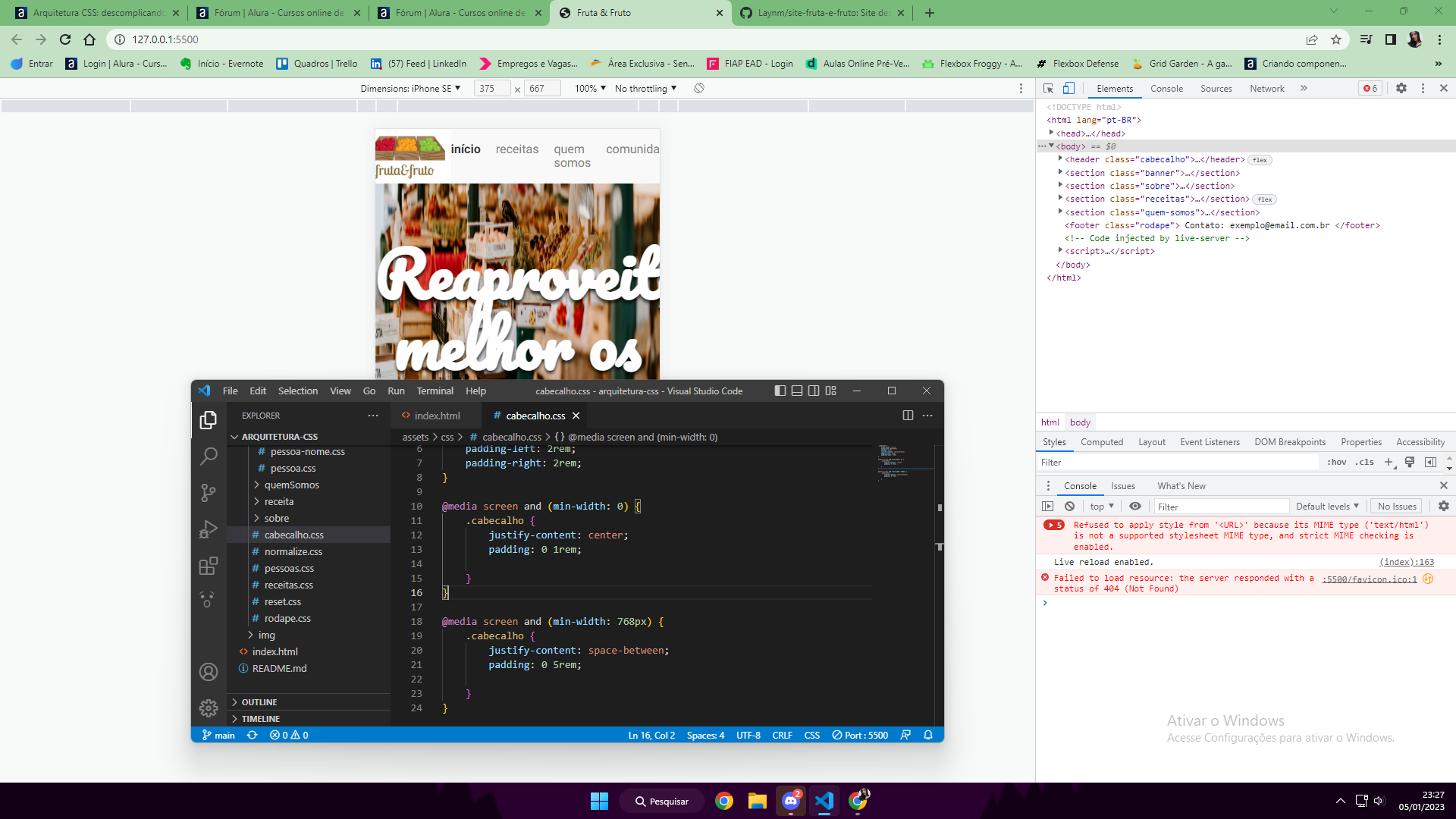Screen dimensions: 1456x819
Task: Expand the img folder
Action: (x=266, y=635)
